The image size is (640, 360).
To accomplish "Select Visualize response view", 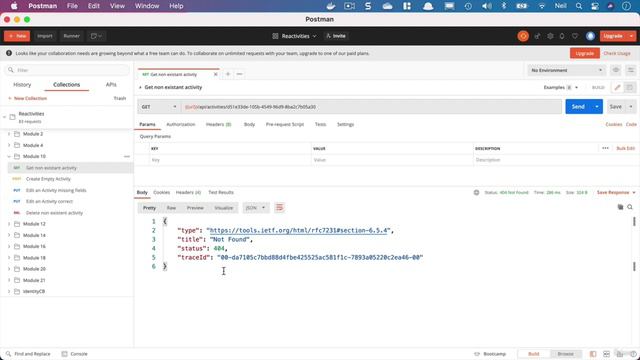I will (223, 208).
